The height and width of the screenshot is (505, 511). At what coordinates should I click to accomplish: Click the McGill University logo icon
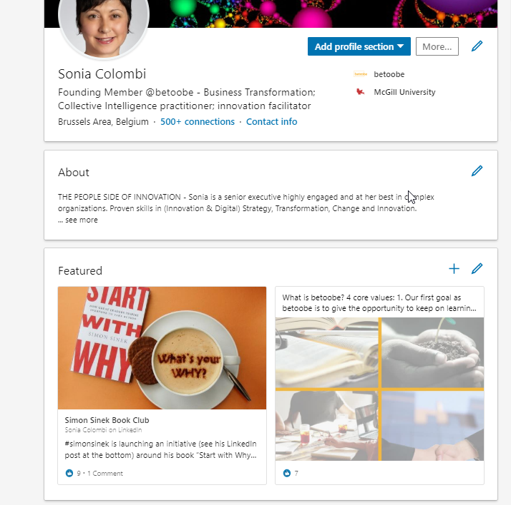(x=360, y=92)
